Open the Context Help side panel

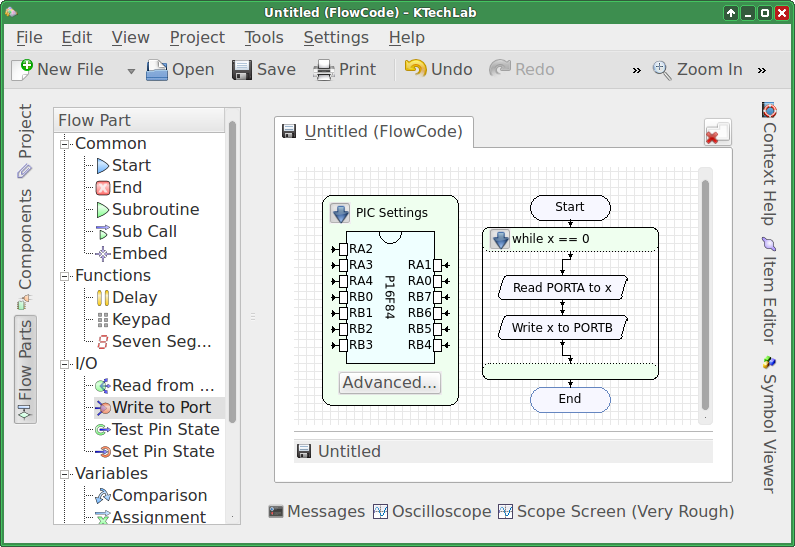click(x=769, y=163)
